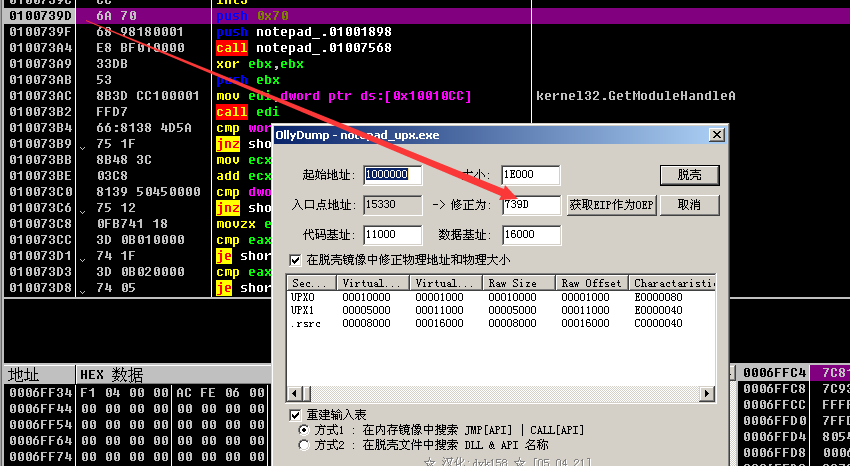Focus the 修正为 field showing 739D

531,205
